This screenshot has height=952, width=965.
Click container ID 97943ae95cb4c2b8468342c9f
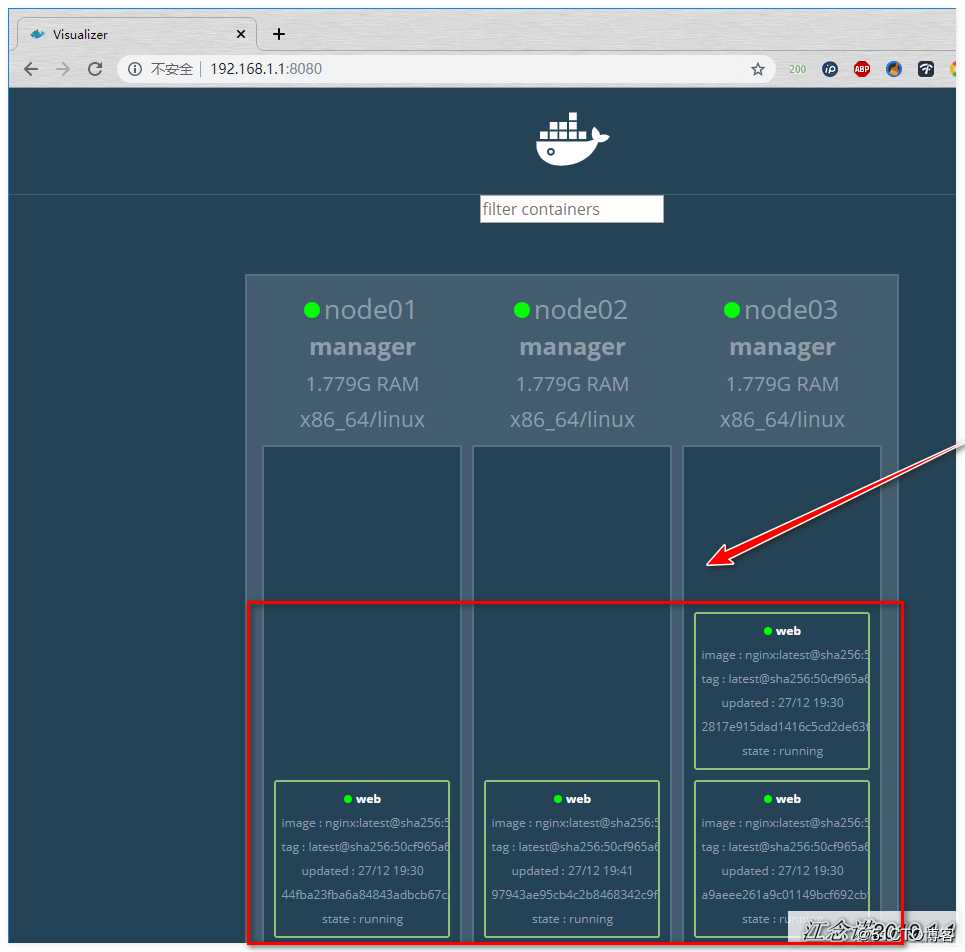574,895
